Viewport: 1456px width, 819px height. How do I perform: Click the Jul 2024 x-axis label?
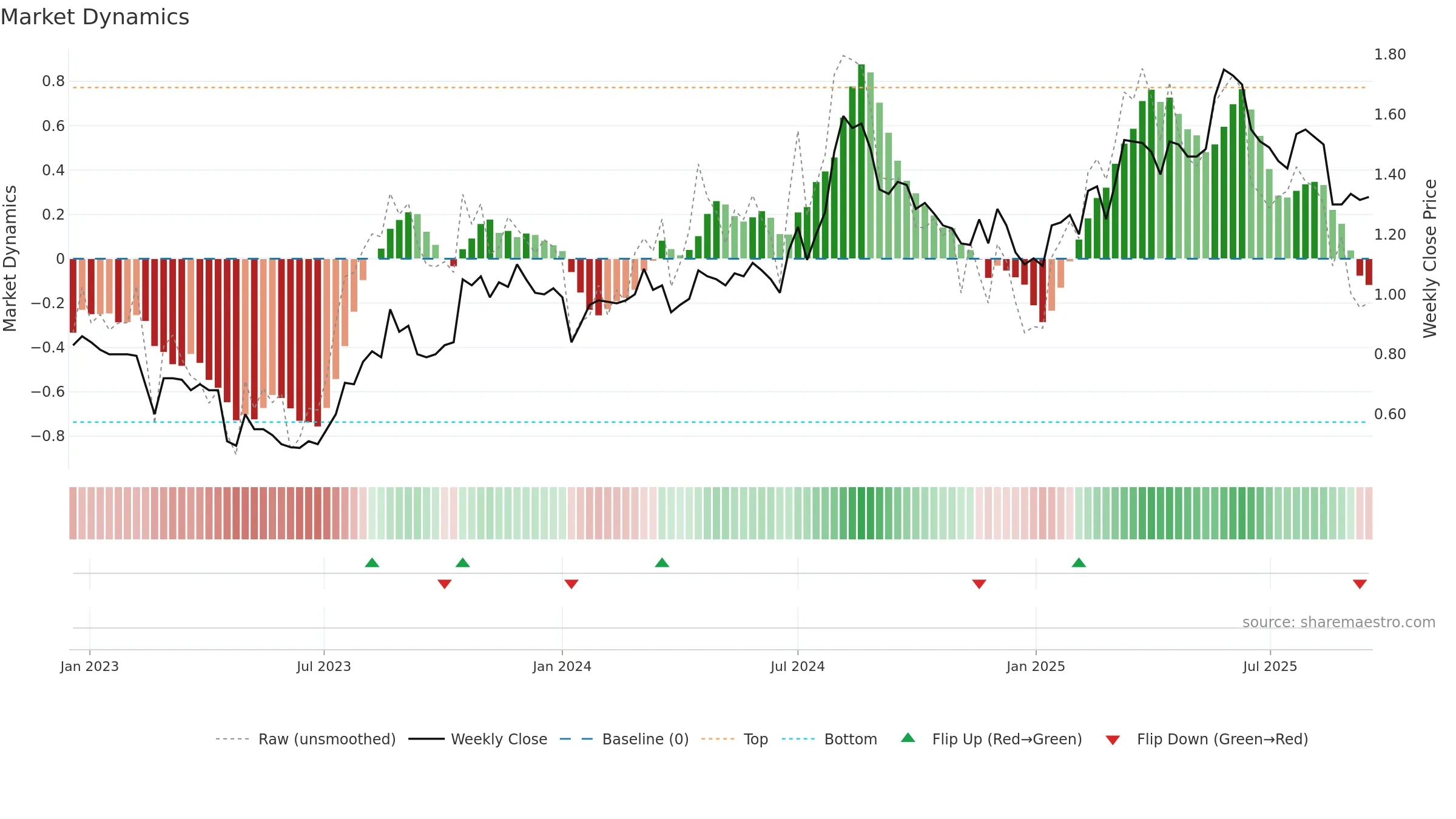(x=798, y=666)
